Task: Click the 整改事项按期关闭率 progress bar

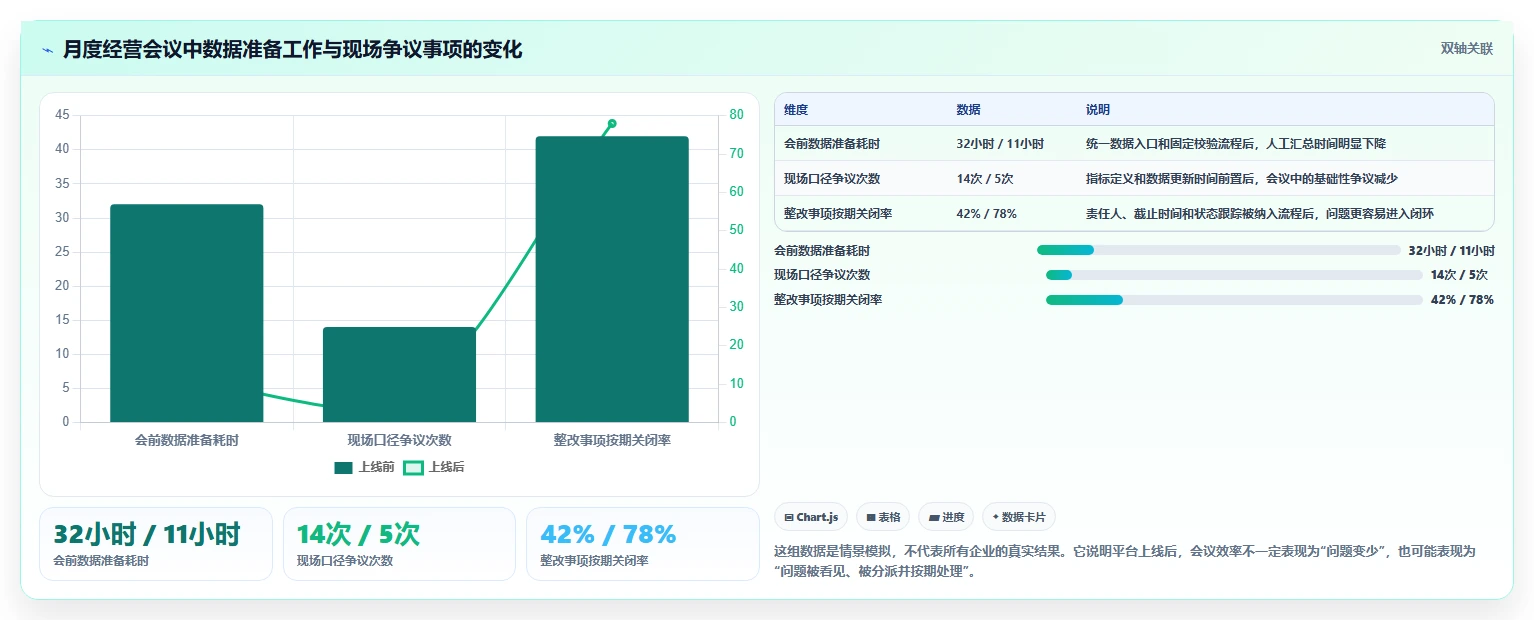Action: 1234,300
